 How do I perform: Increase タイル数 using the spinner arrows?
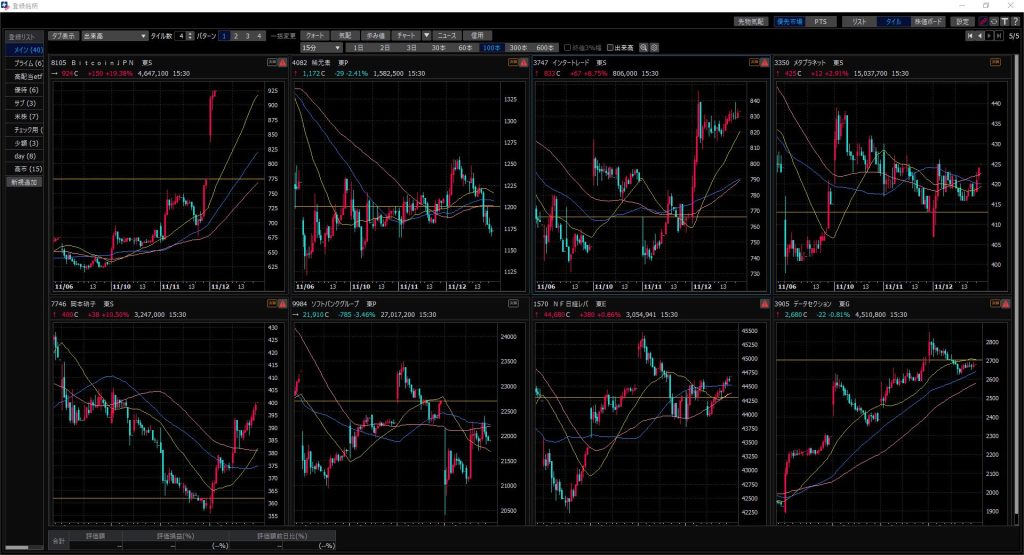click(x=190, y=33)
